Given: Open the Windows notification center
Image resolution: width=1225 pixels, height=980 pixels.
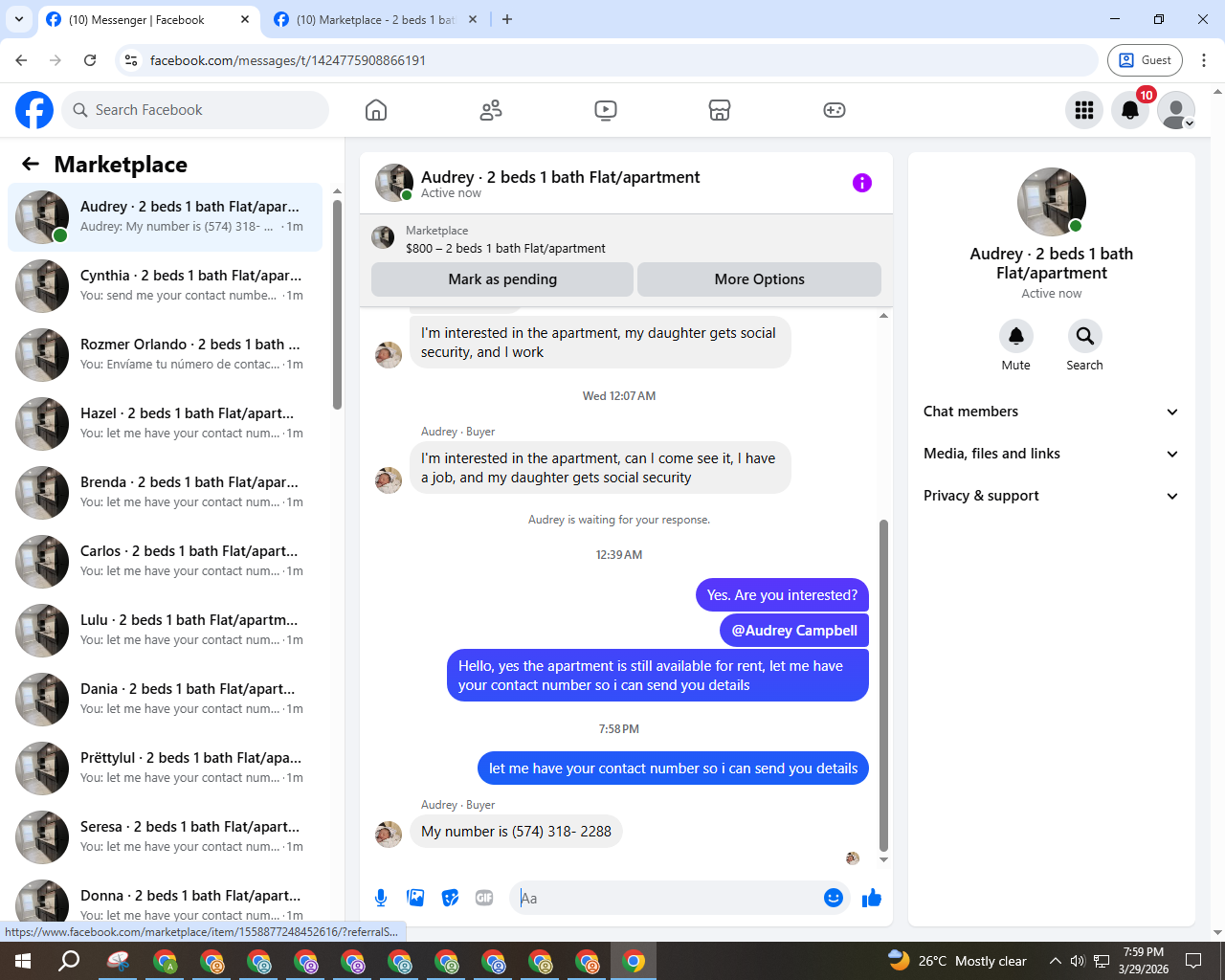Looking at the screenshot, I should (x=1193, y=961).
